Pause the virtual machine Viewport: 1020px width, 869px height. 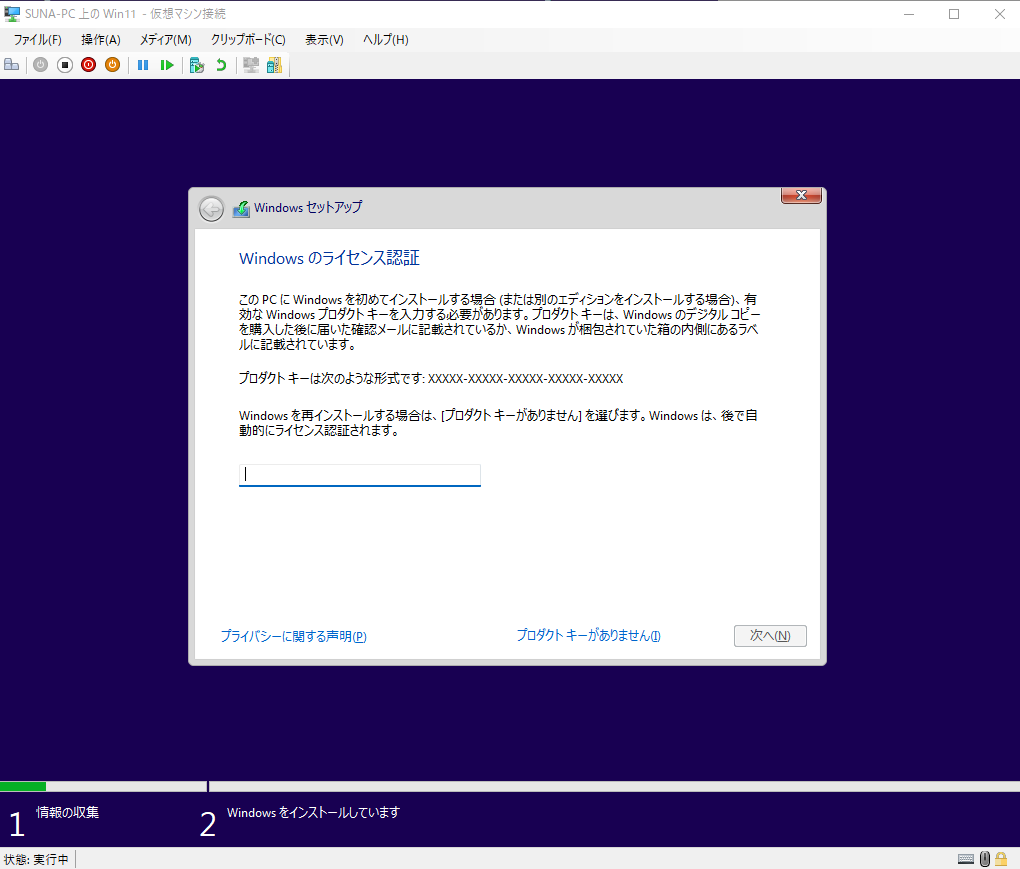143,64
